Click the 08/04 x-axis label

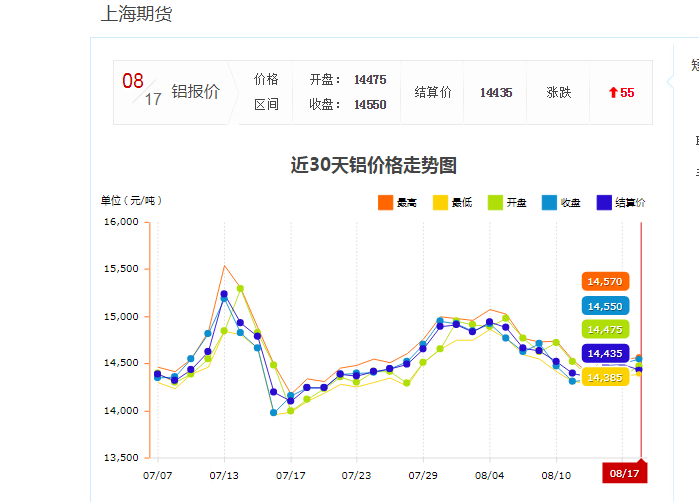coord(489,476)
